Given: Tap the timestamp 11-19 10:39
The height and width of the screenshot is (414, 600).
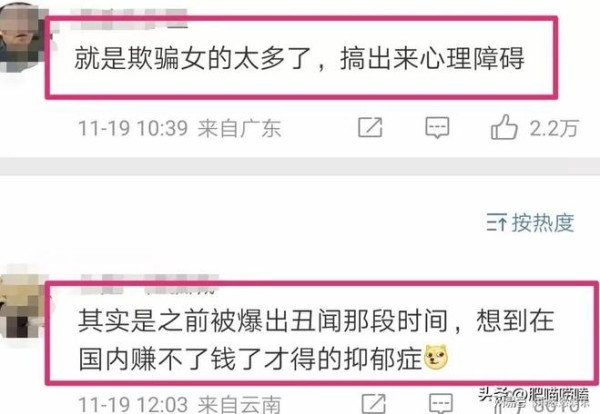Looking at the screenshot, I should click(133, 128).
